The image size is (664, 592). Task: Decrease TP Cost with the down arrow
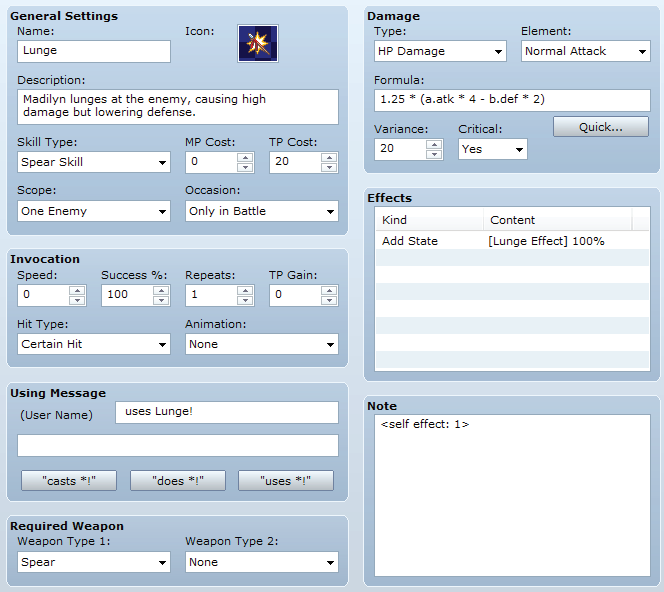pos(329,167)
